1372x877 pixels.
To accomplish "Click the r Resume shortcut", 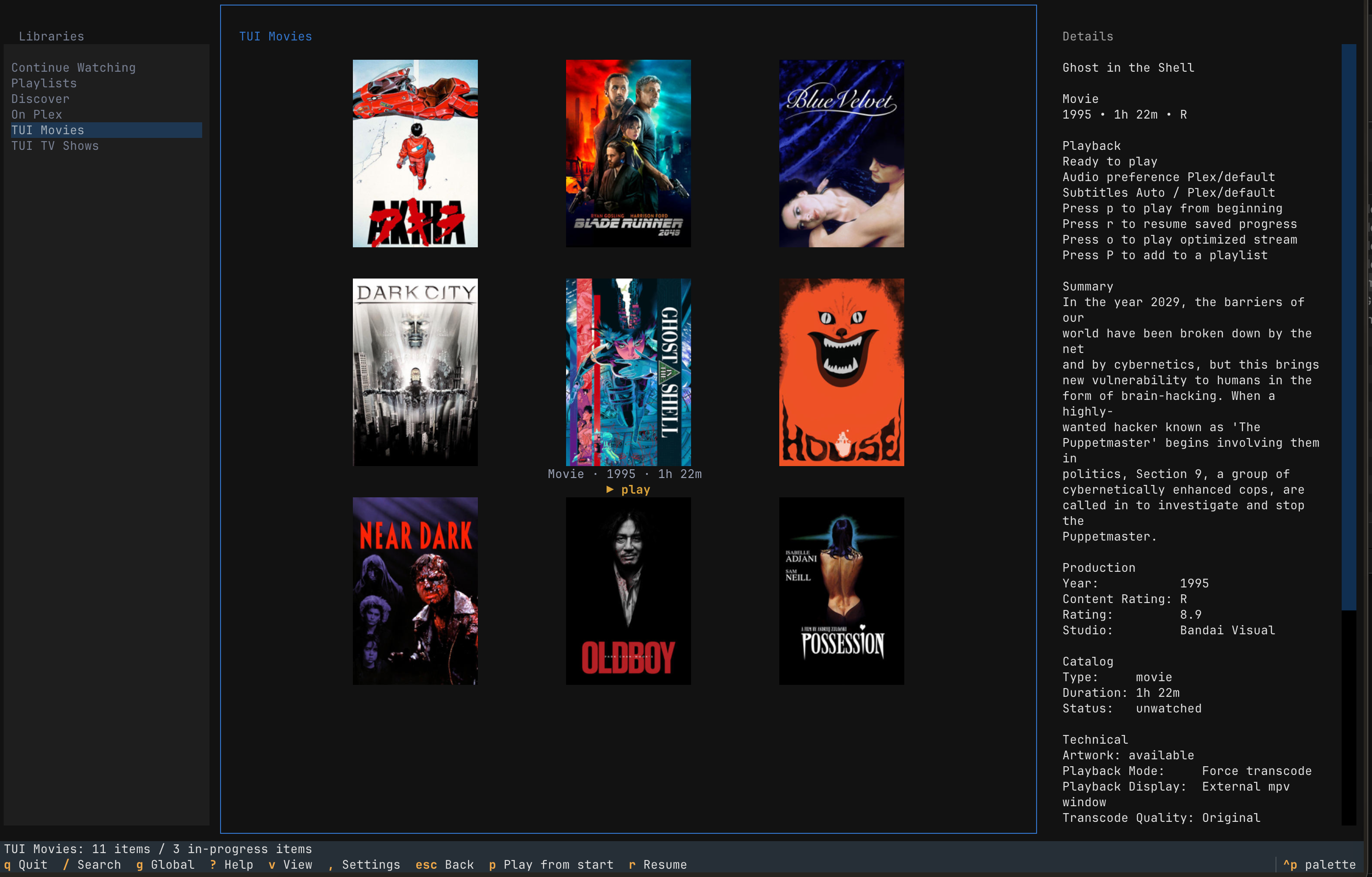I will [x=658, y=865].
